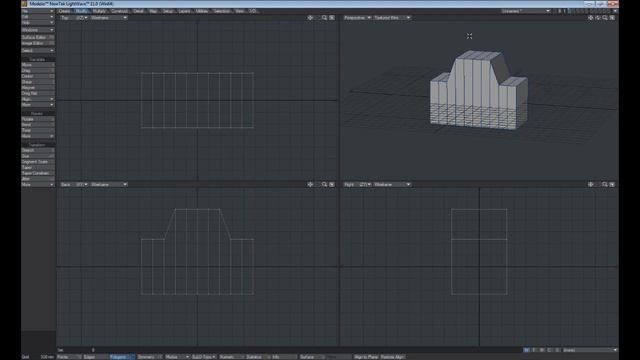
Task: Select the Segment Scale tool
Action: point(38,162)
